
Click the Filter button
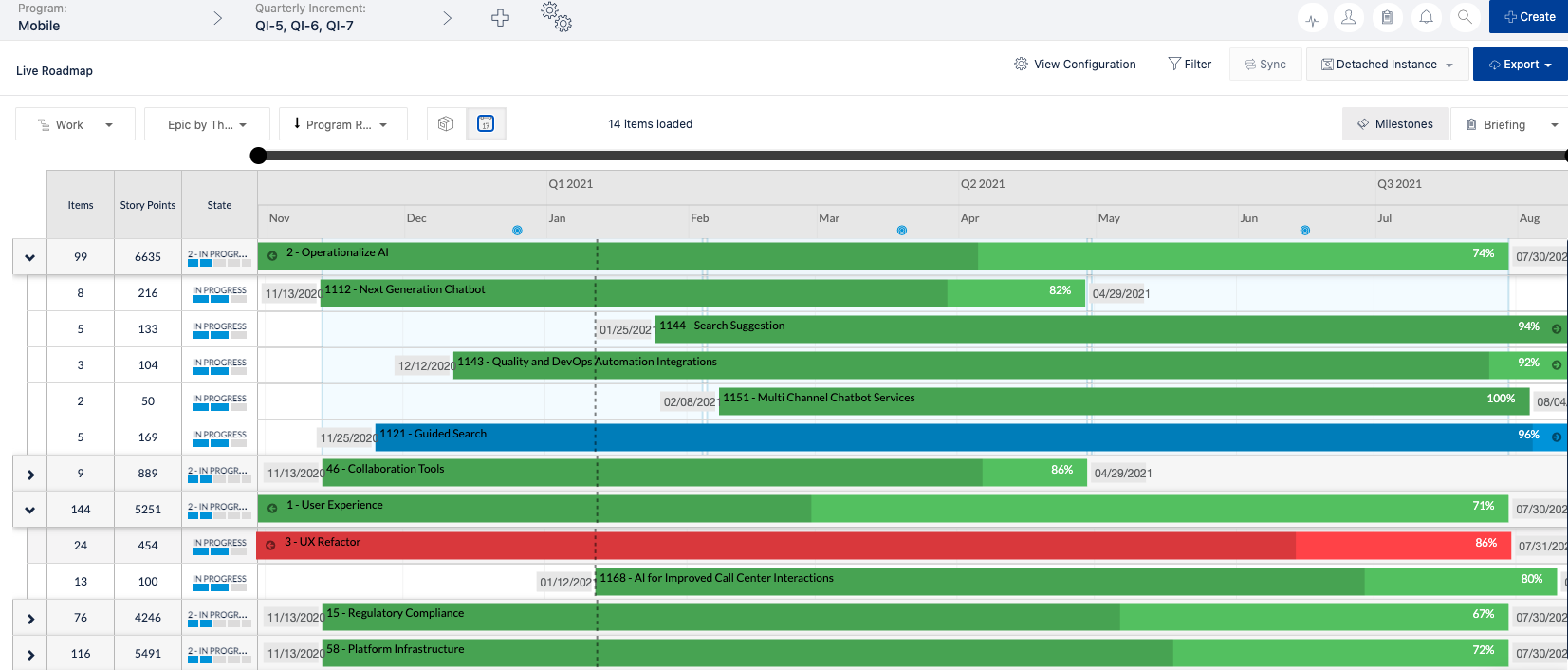1190,65
